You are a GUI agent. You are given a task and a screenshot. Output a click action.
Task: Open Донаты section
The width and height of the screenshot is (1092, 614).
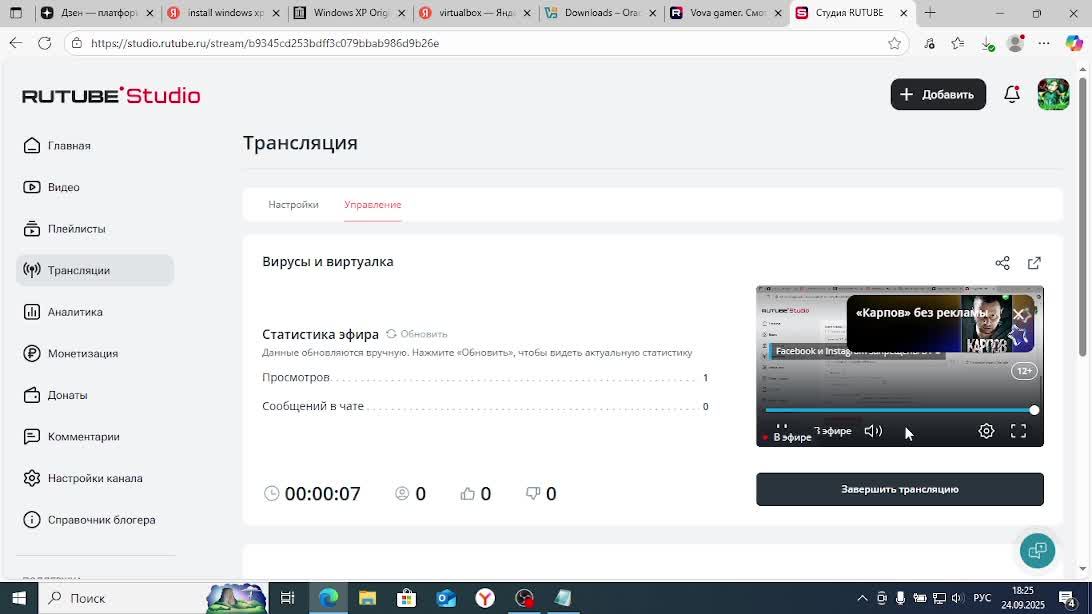pos(55,395)
